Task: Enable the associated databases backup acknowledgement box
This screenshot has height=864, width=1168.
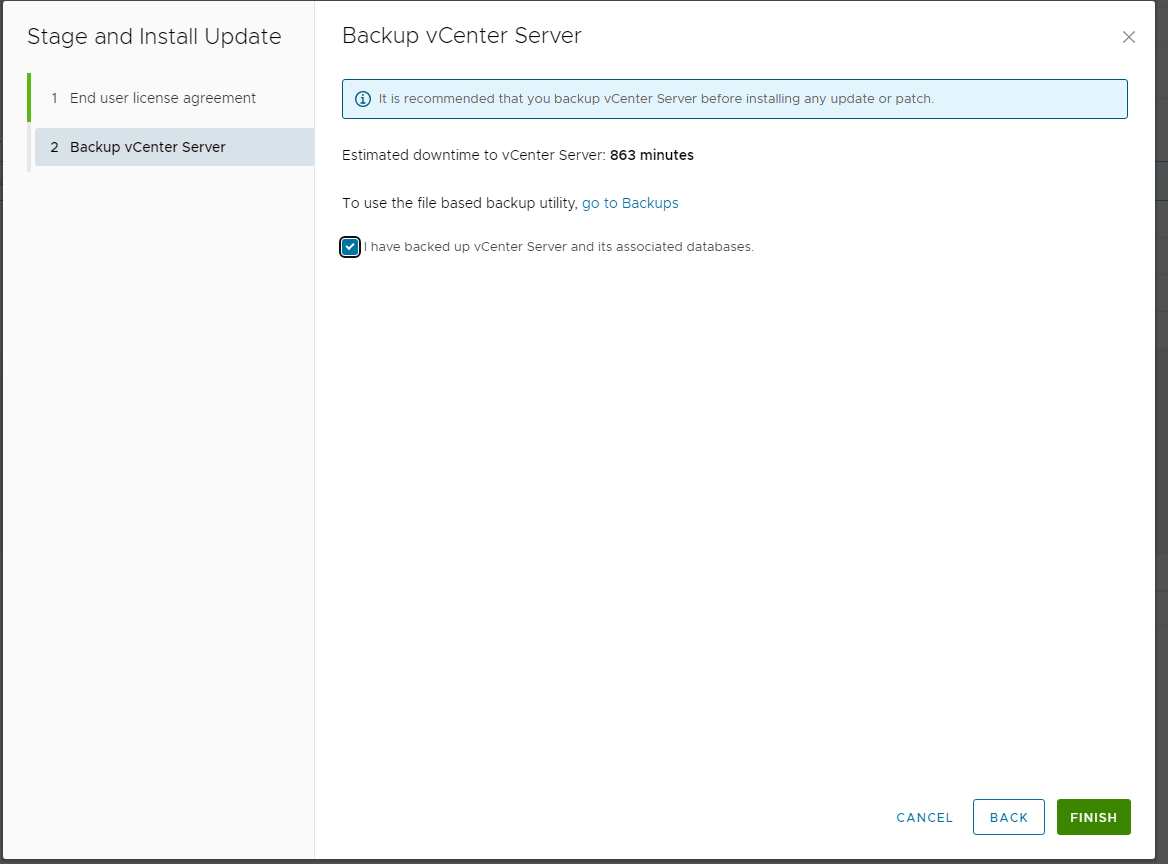Action: (349, 246)
